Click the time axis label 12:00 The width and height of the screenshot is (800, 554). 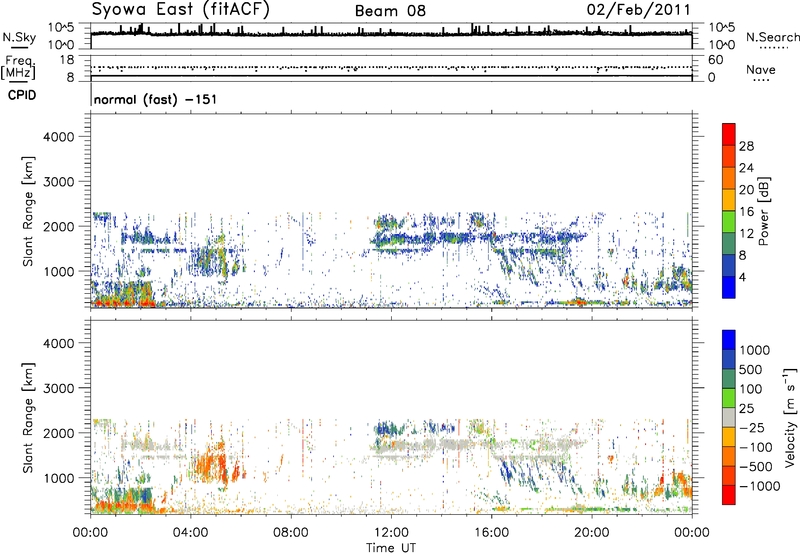click(391, 533)
